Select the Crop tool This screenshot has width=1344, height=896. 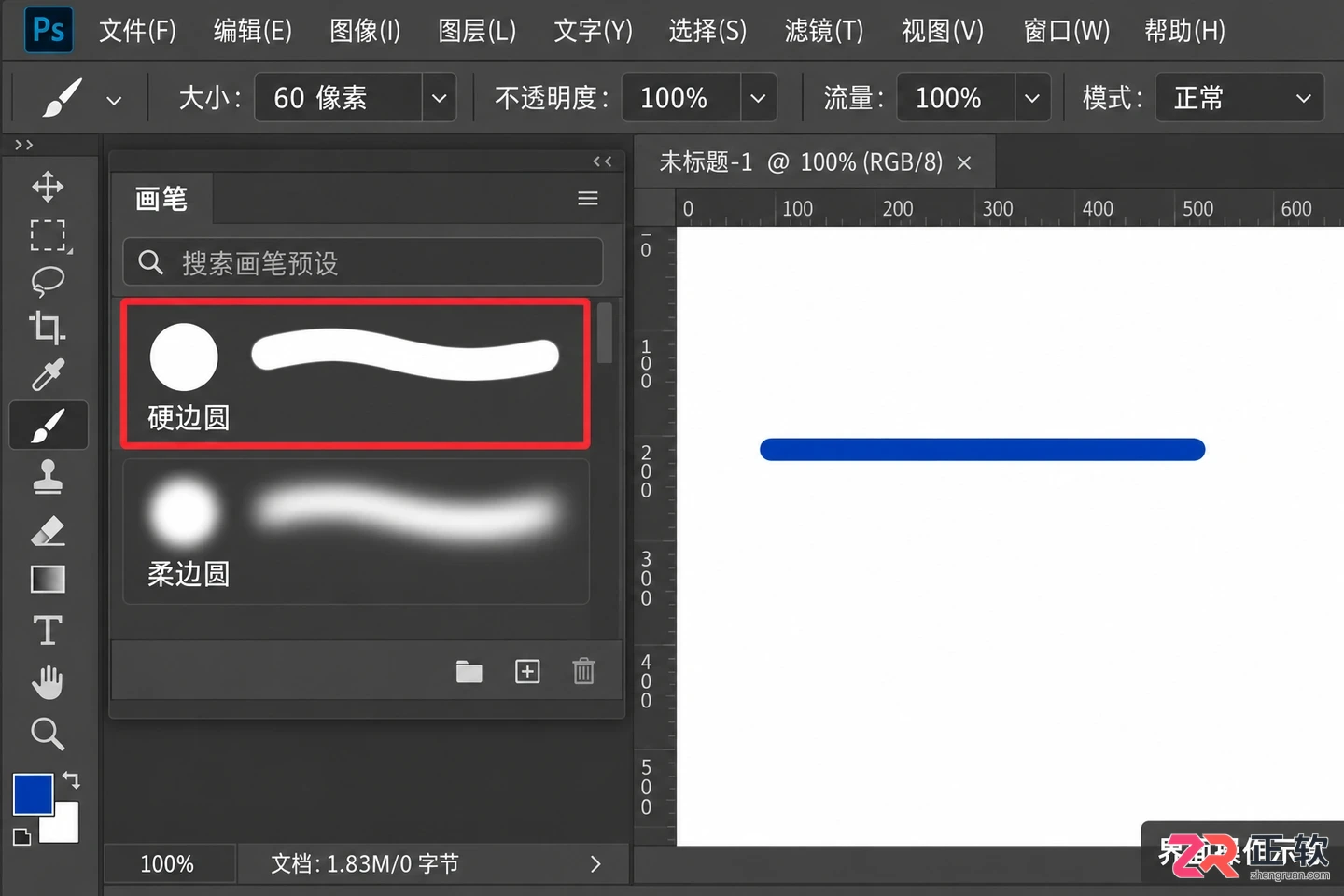48,328
